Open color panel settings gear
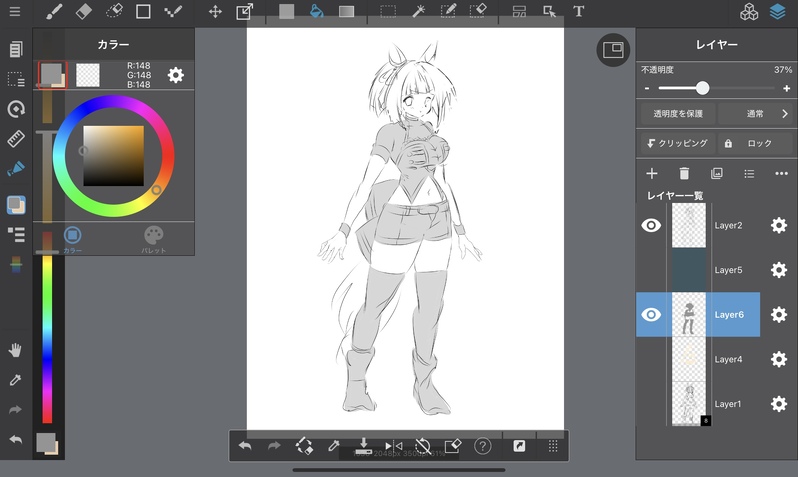The width and height of the screenshot is (798, 477). tap(176, 75)
